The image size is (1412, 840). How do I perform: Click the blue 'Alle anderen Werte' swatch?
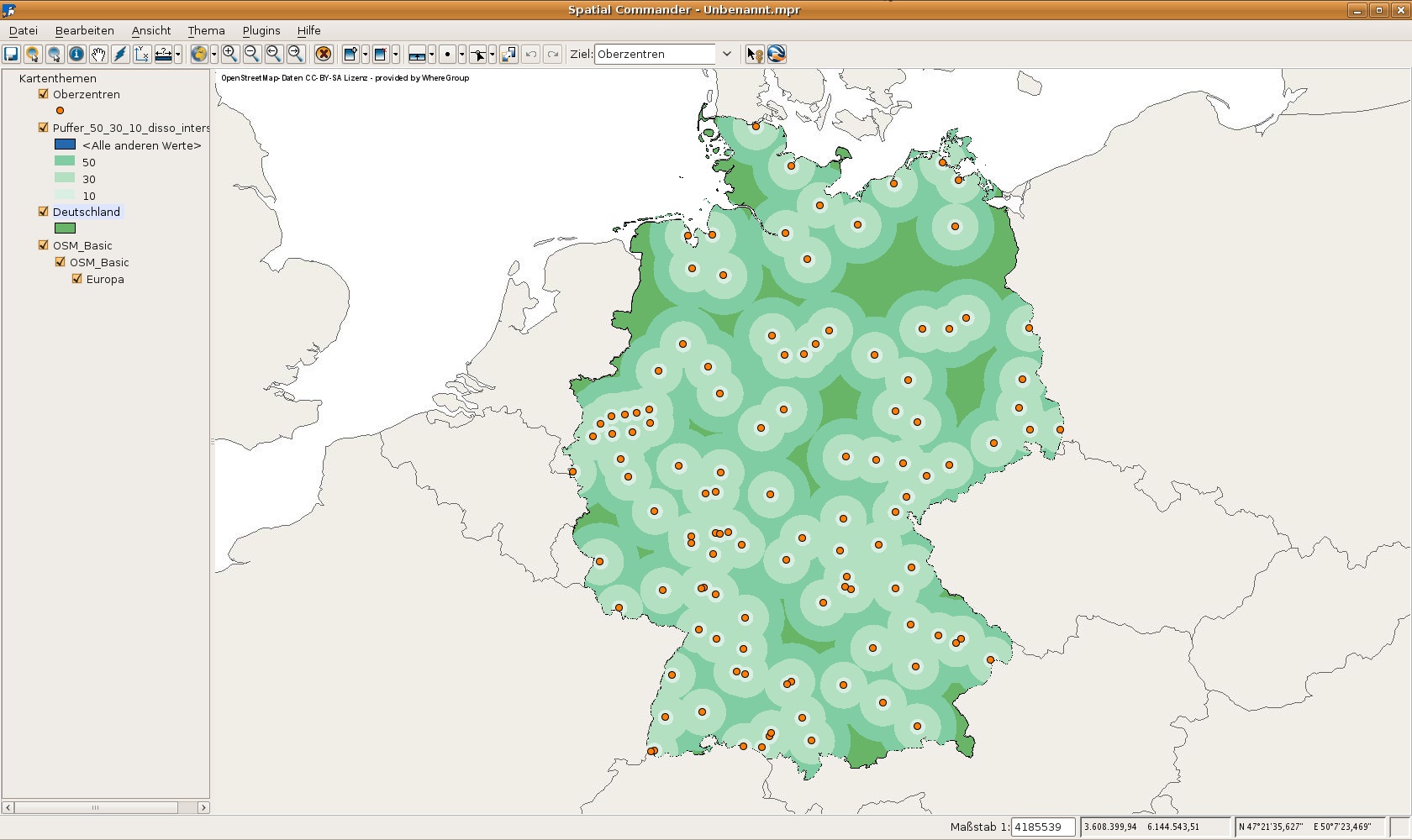coord(65,144)
